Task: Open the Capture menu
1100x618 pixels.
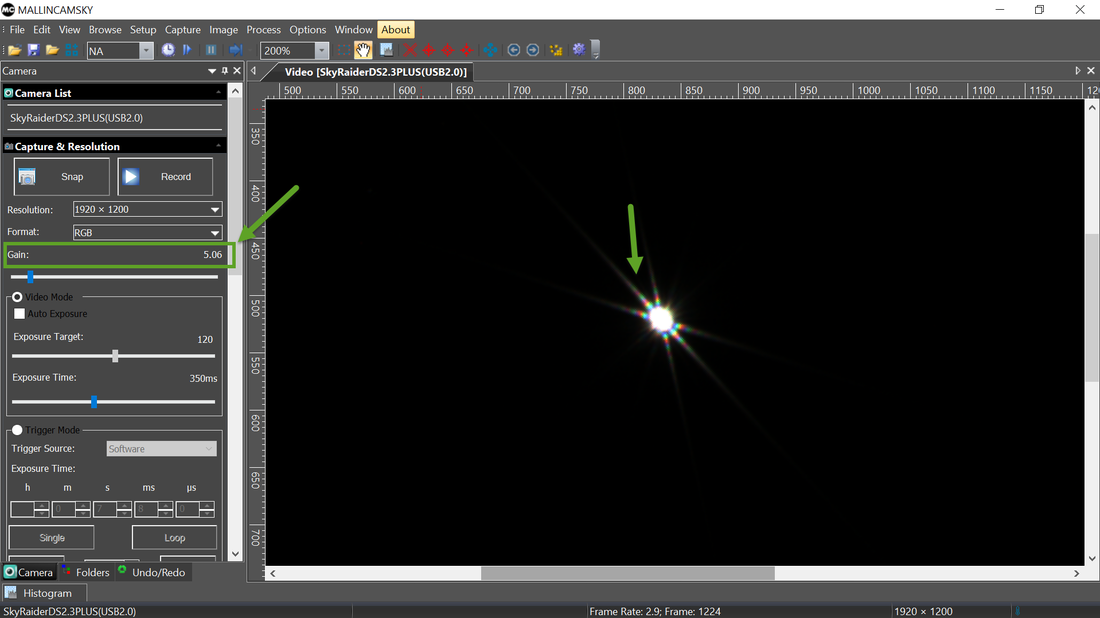Action: (x=182, y=29)
